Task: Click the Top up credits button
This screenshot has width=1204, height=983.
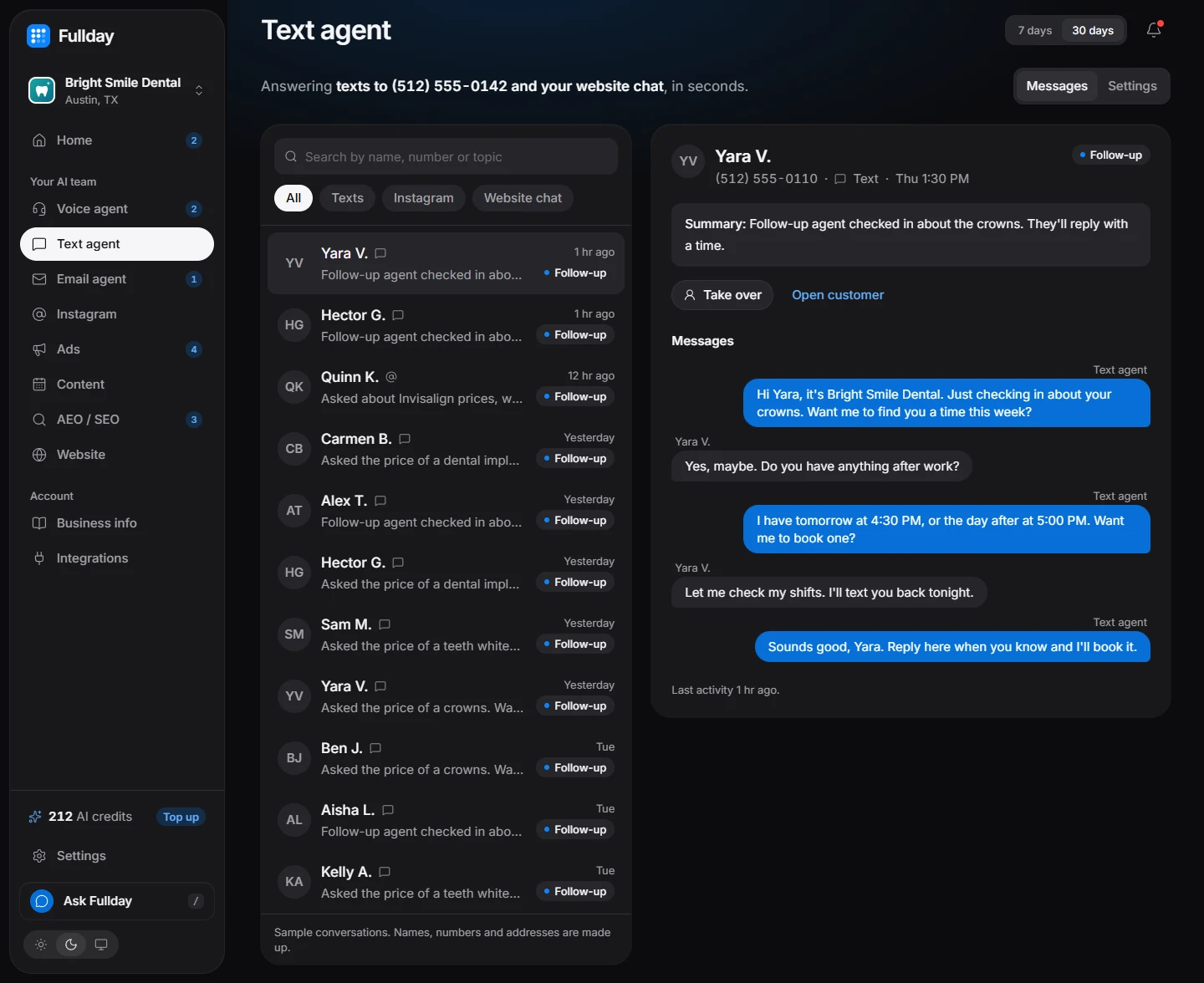Action: coord(181,817)
